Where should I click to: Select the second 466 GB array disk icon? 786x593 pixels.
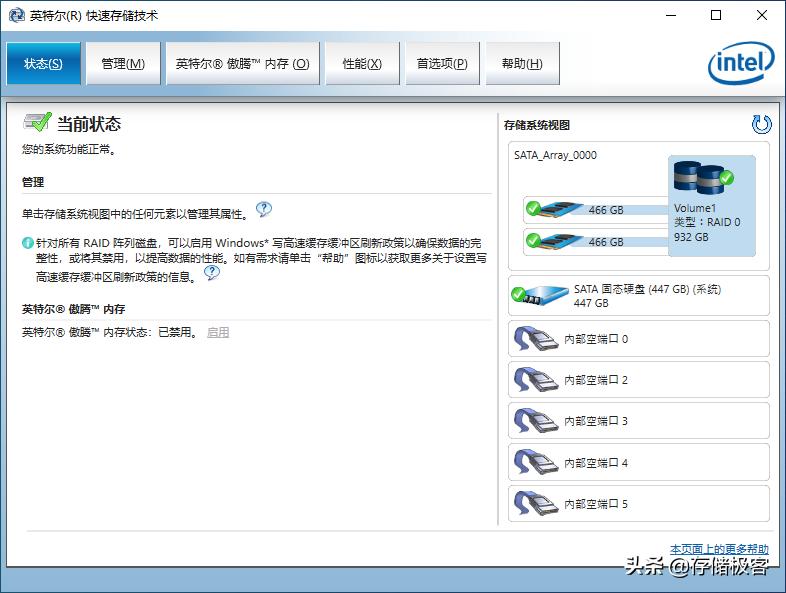pos(553,241)
